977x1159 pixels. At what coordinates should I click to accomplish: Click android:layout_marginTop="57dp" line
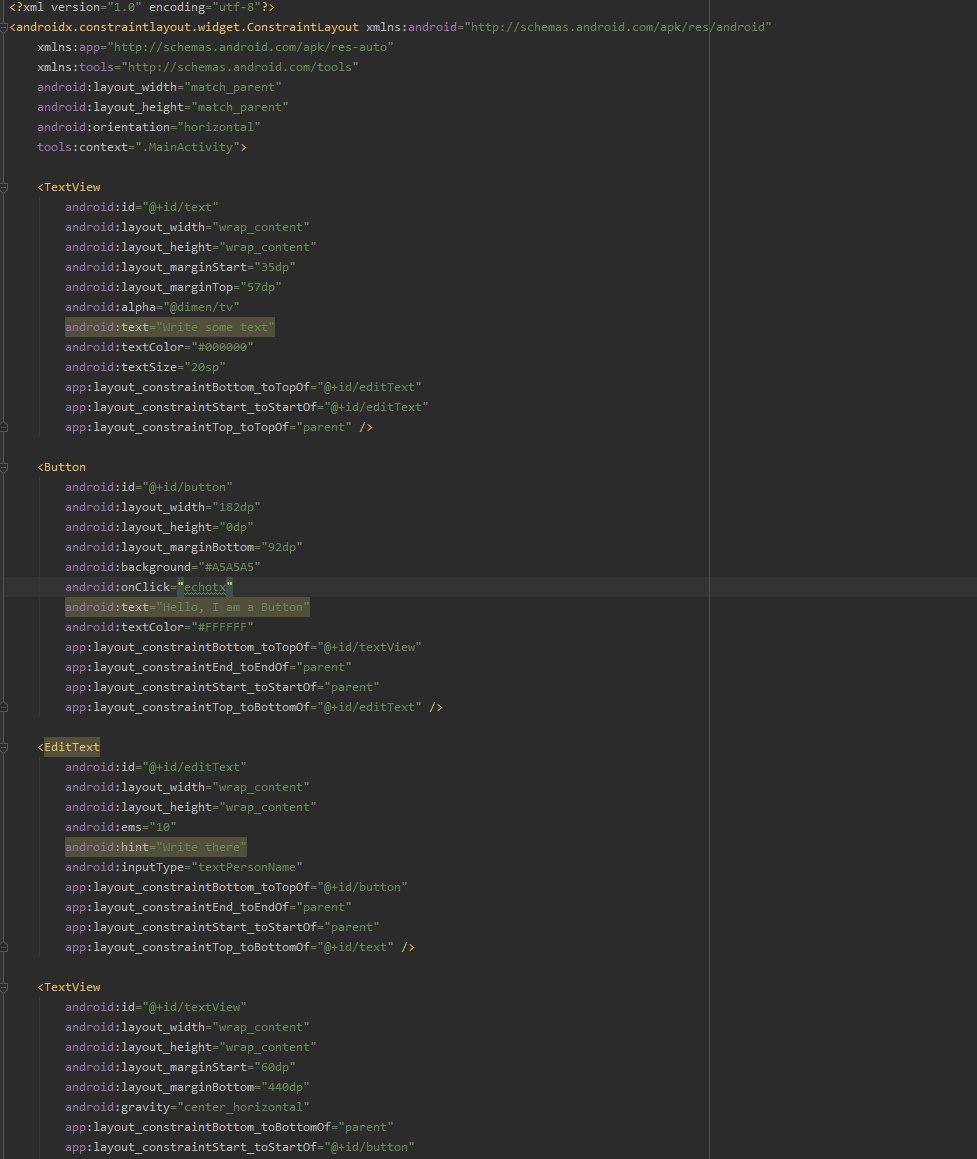[173, 287]
